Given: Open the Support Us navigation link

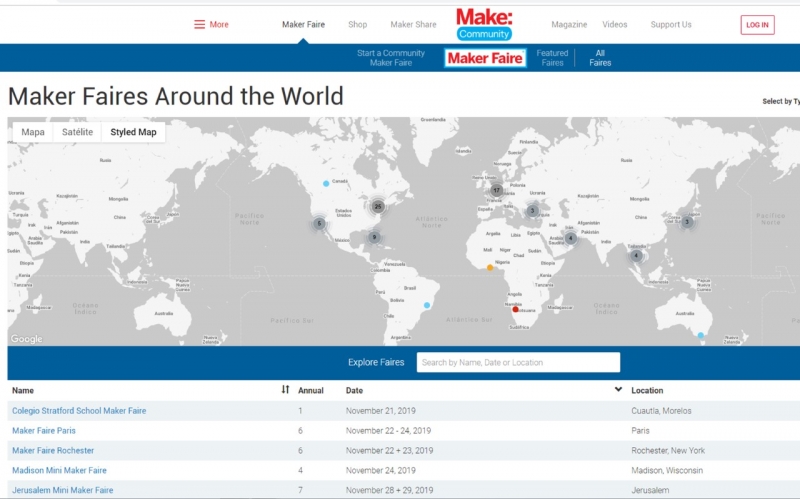Looking at the screenshot, I should click(x=670, y=24).
